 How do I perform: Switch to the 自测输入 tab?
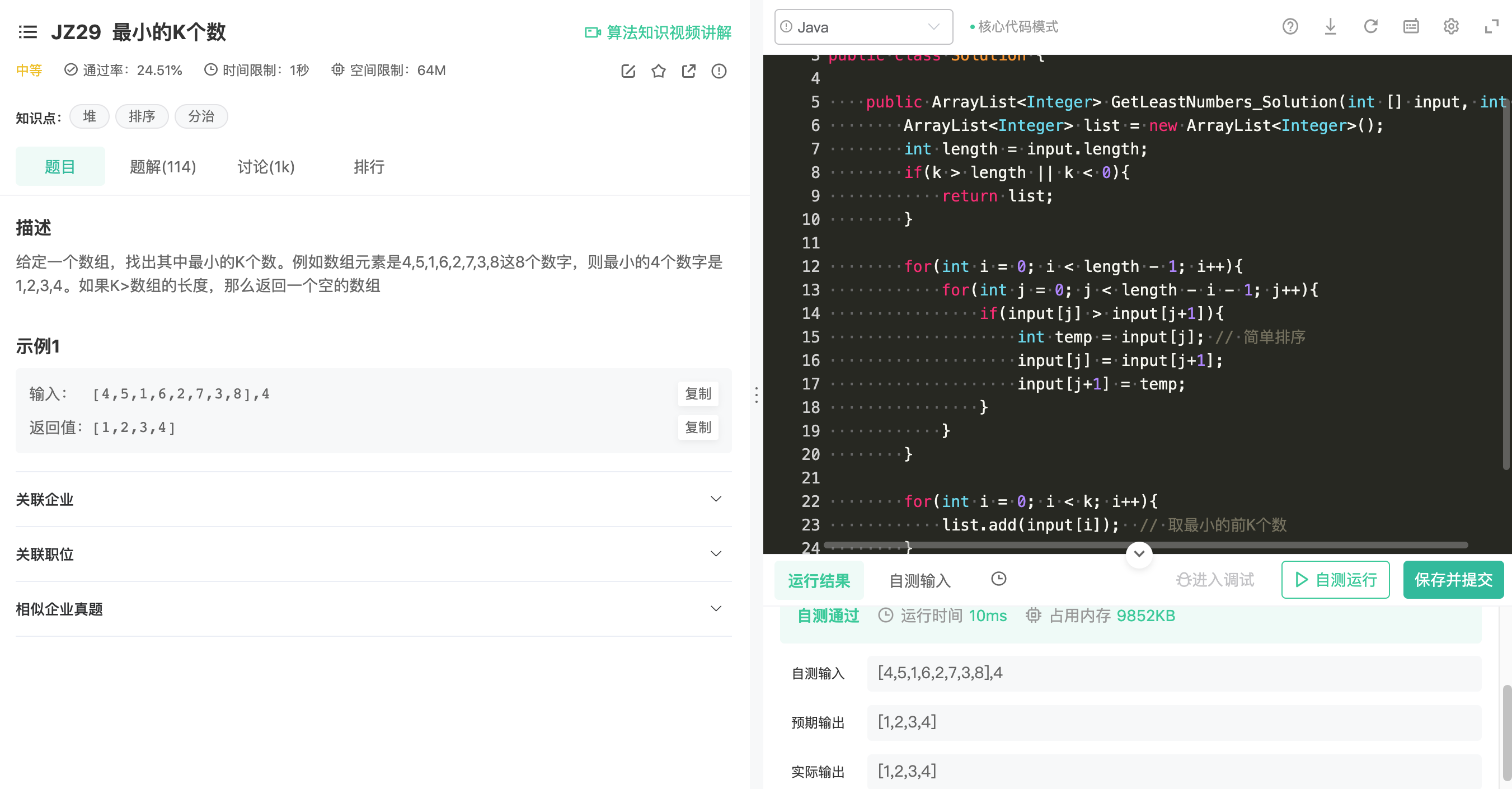920,580
